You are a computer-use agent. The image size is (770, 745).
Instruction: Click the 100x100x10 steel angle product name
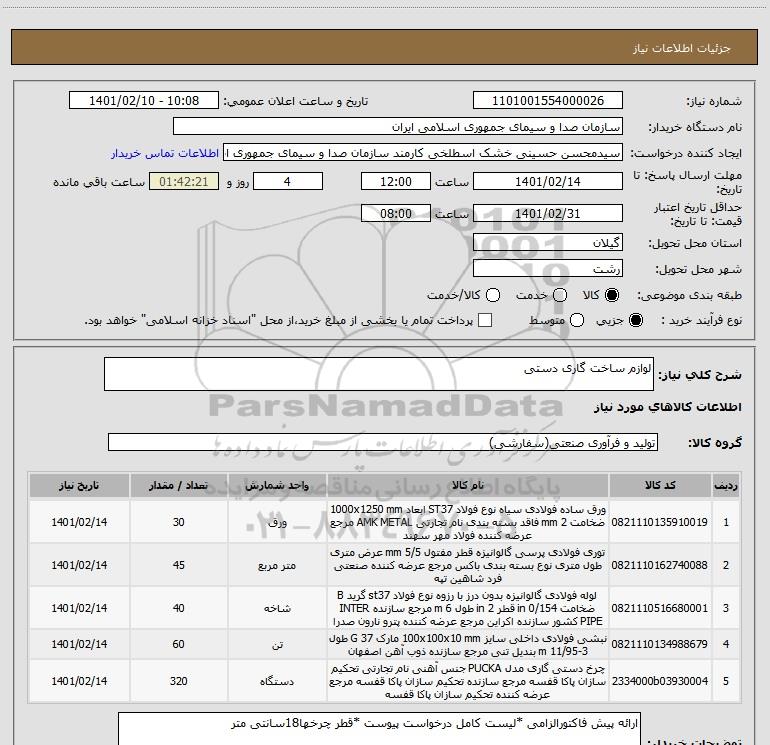point(468,644)
